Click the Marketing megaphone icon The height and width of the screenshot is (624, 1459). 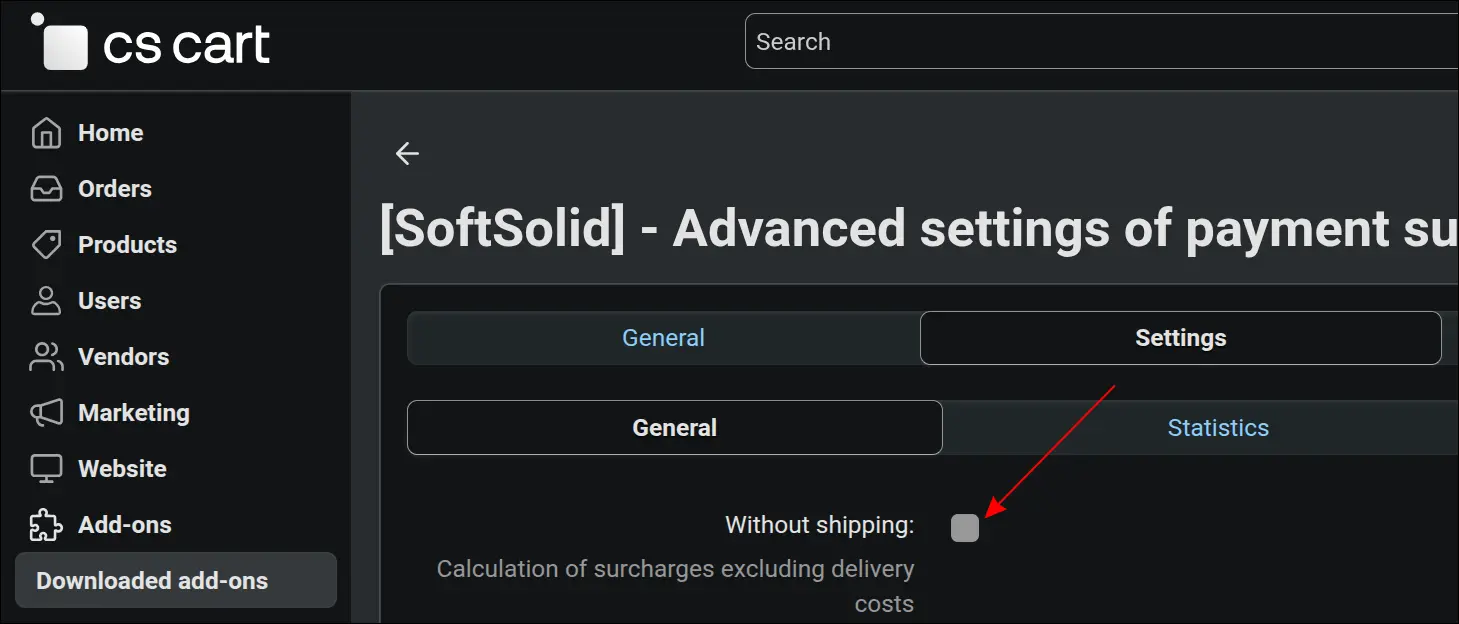click(x=46, y=413)
